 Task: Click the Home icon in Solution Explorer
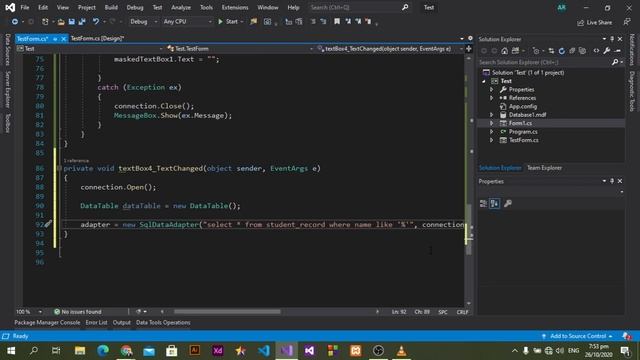pyautogui.click(x=504, y=51)
